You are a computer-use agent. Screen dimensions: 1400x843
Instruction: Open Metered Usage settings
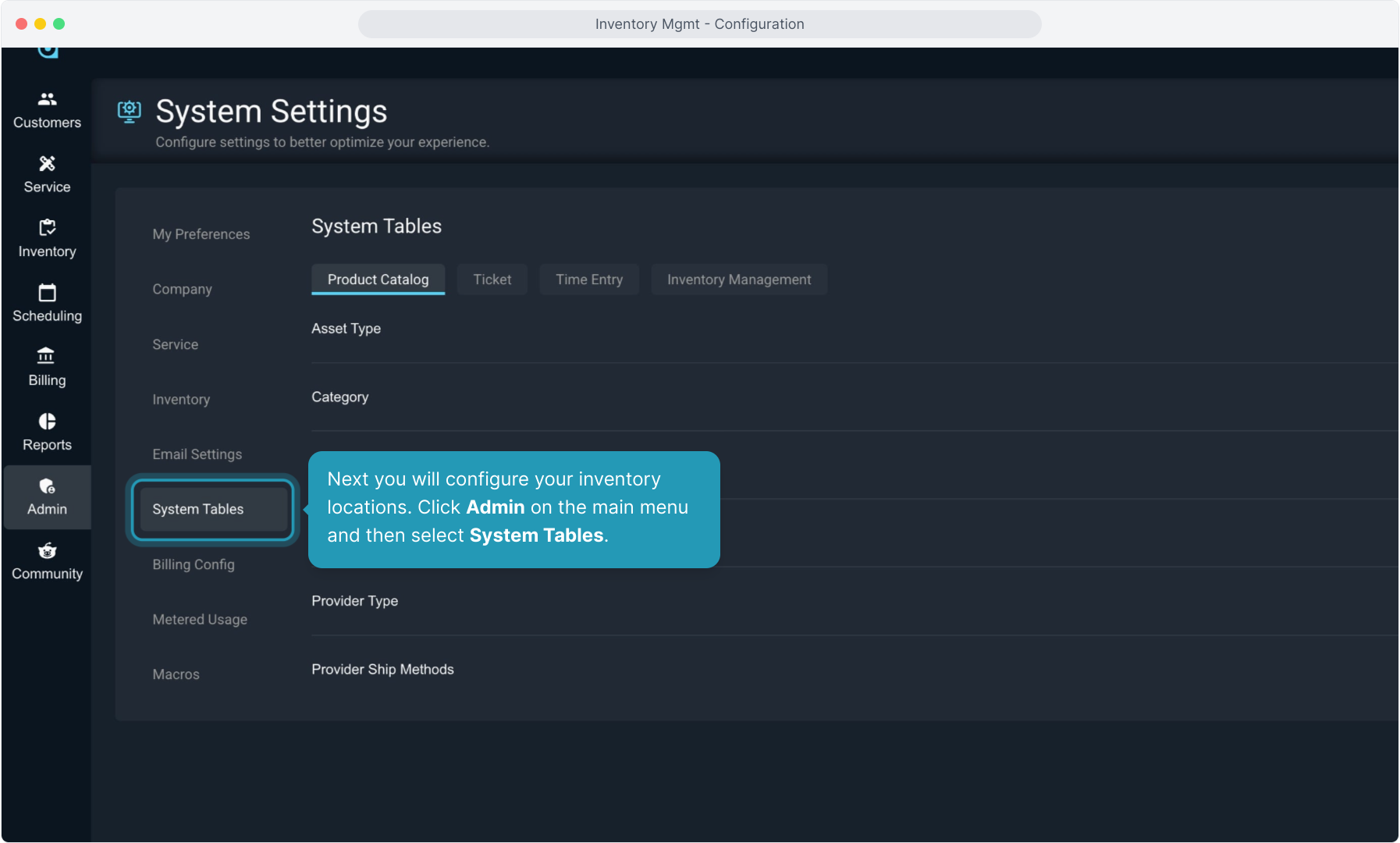(200, 620)
